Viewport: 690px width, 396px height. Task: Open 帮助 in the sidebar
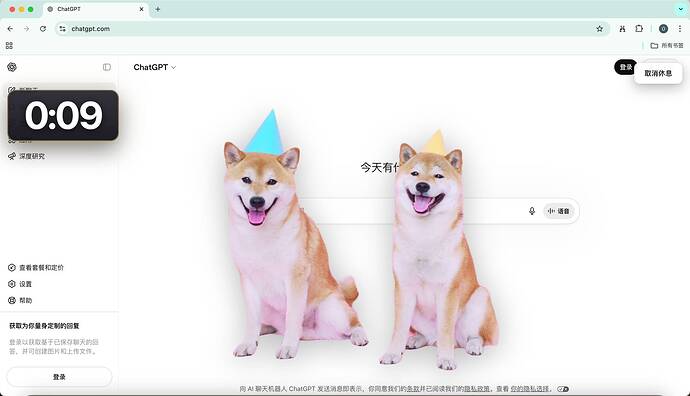click(x=20, y=301)
